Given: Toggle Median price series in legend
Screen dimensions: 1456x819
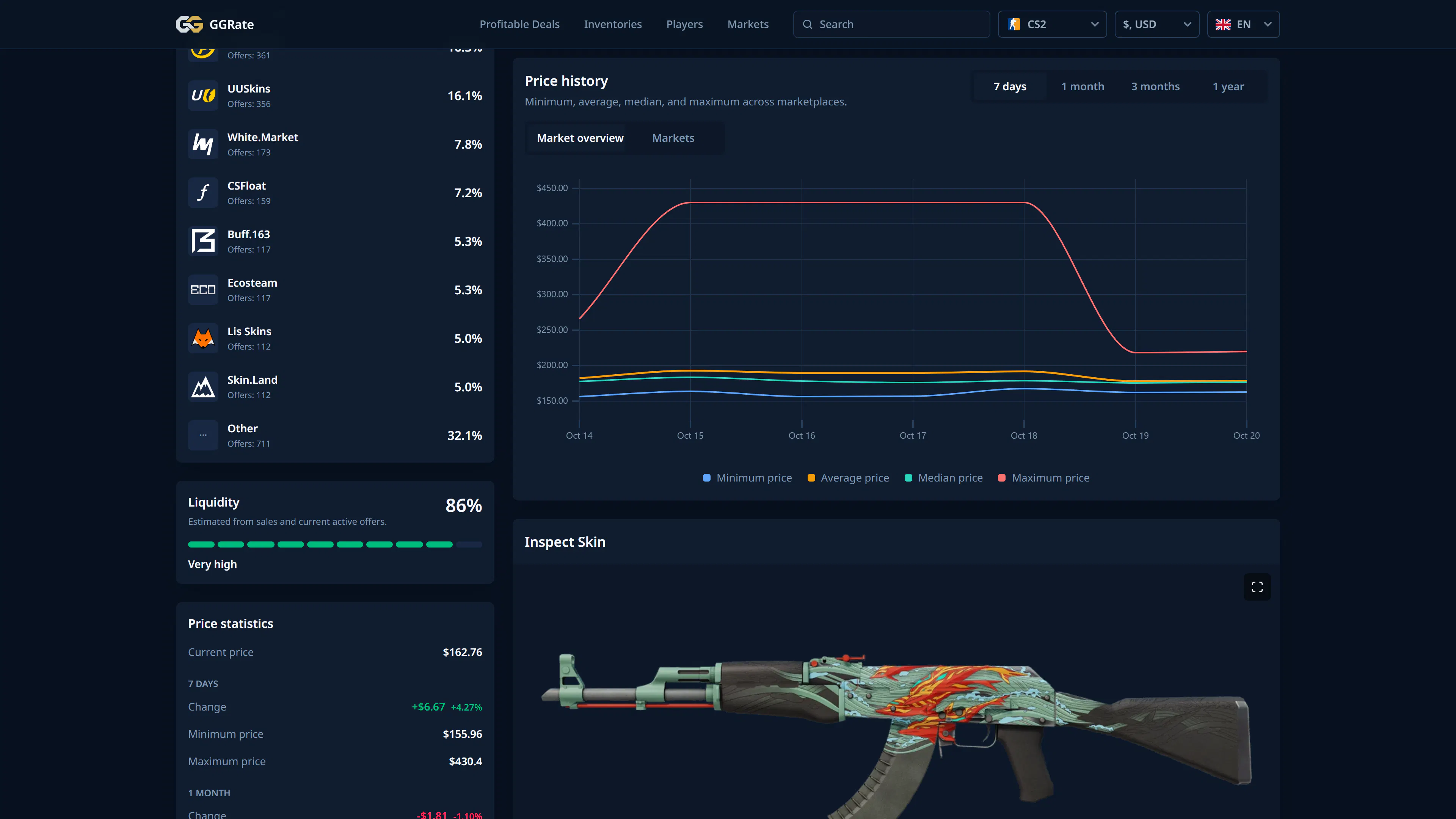Looking at the screenshot, I should tap(943, 478).
